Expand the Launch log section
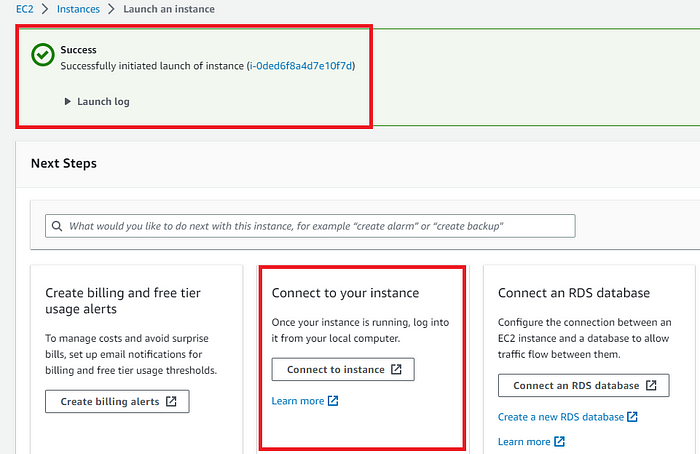 point(97,101)
